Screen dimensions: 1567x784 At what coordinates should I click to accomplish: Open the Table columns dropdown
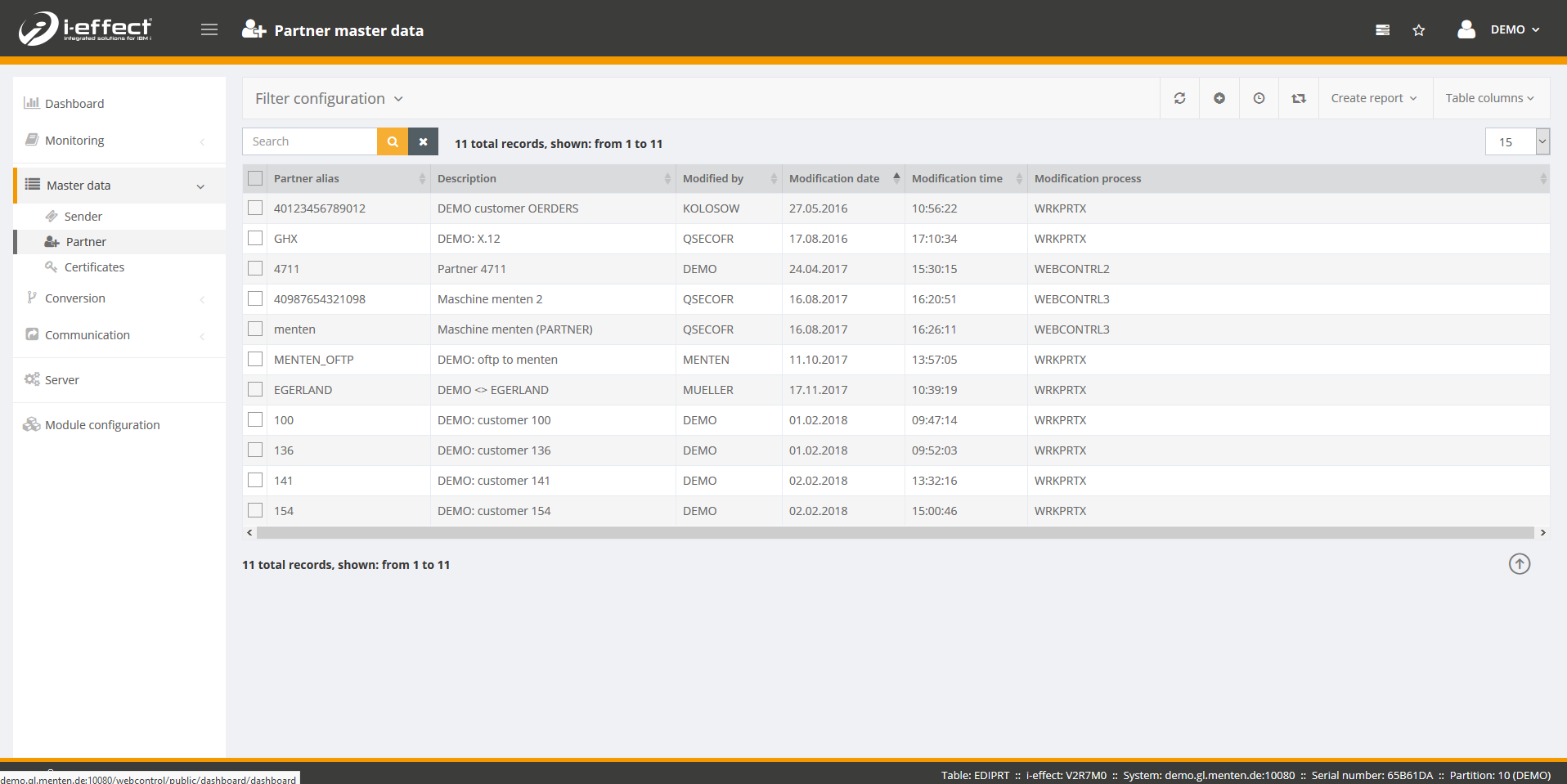[x=1488, y=98]
